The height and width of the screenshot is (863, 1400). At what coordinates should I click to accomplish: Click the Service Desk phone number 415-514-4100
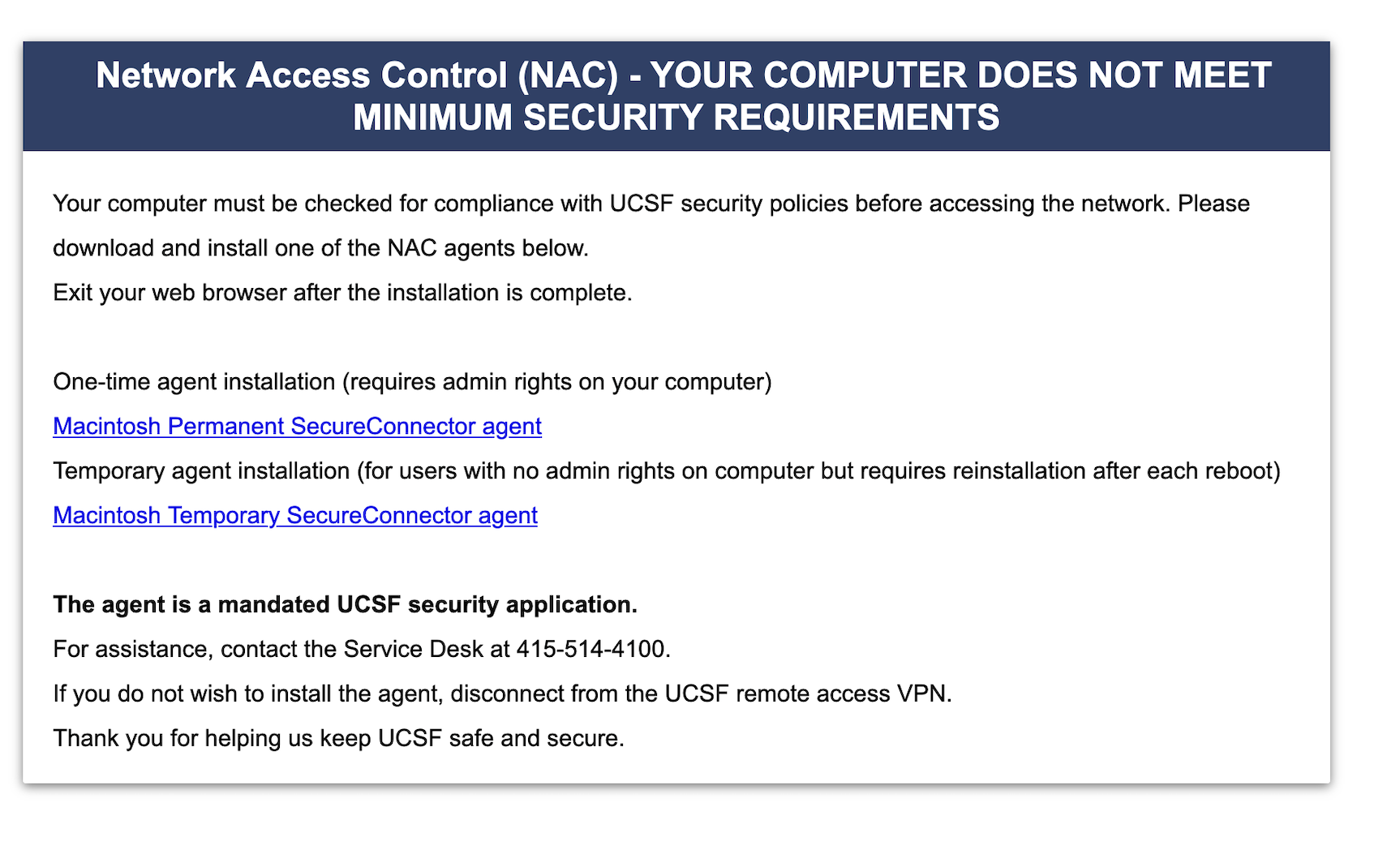[x=591, y=650]
